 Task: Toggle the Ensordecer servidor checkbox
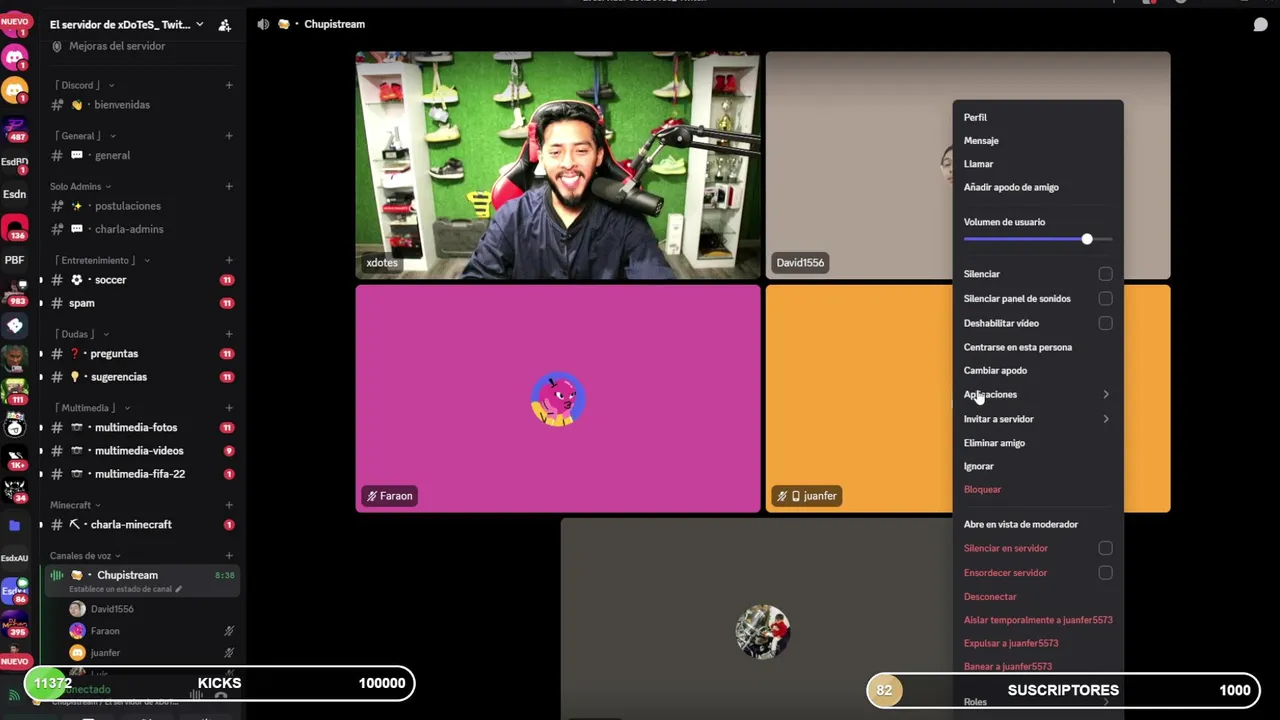(1105, 573)
